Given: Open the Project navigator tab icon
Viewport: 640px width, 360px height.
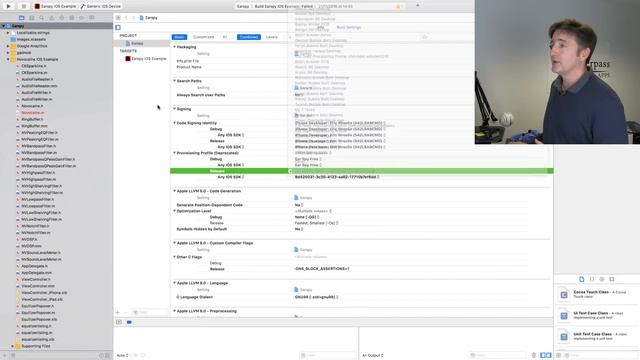Looking at the screenshot, I should 22,18.
